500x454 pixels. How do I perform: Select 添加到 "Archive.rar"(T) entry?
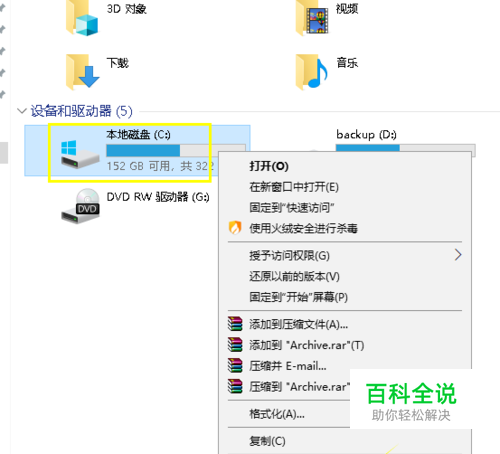point(307,345)
